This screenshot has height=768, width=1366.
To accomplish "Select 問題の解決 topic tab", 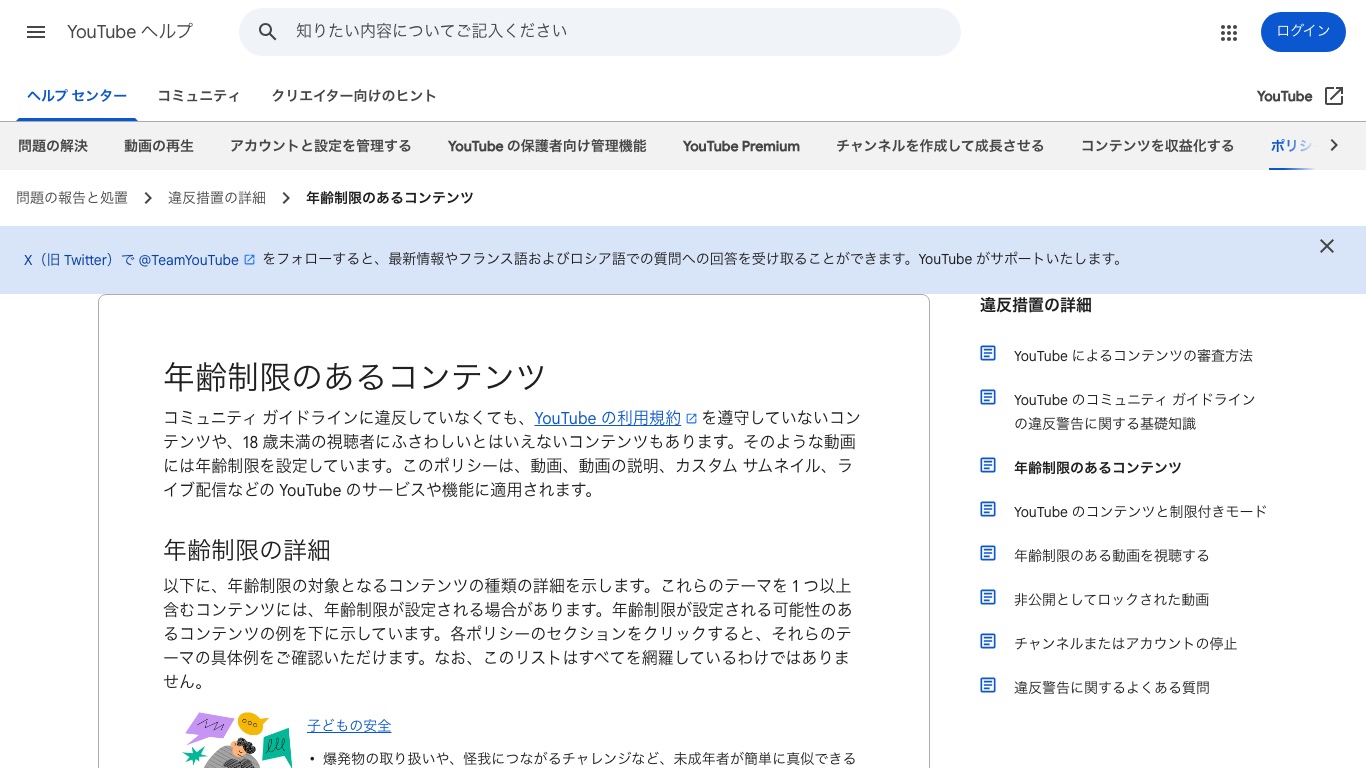I will [x=53, y=146].
